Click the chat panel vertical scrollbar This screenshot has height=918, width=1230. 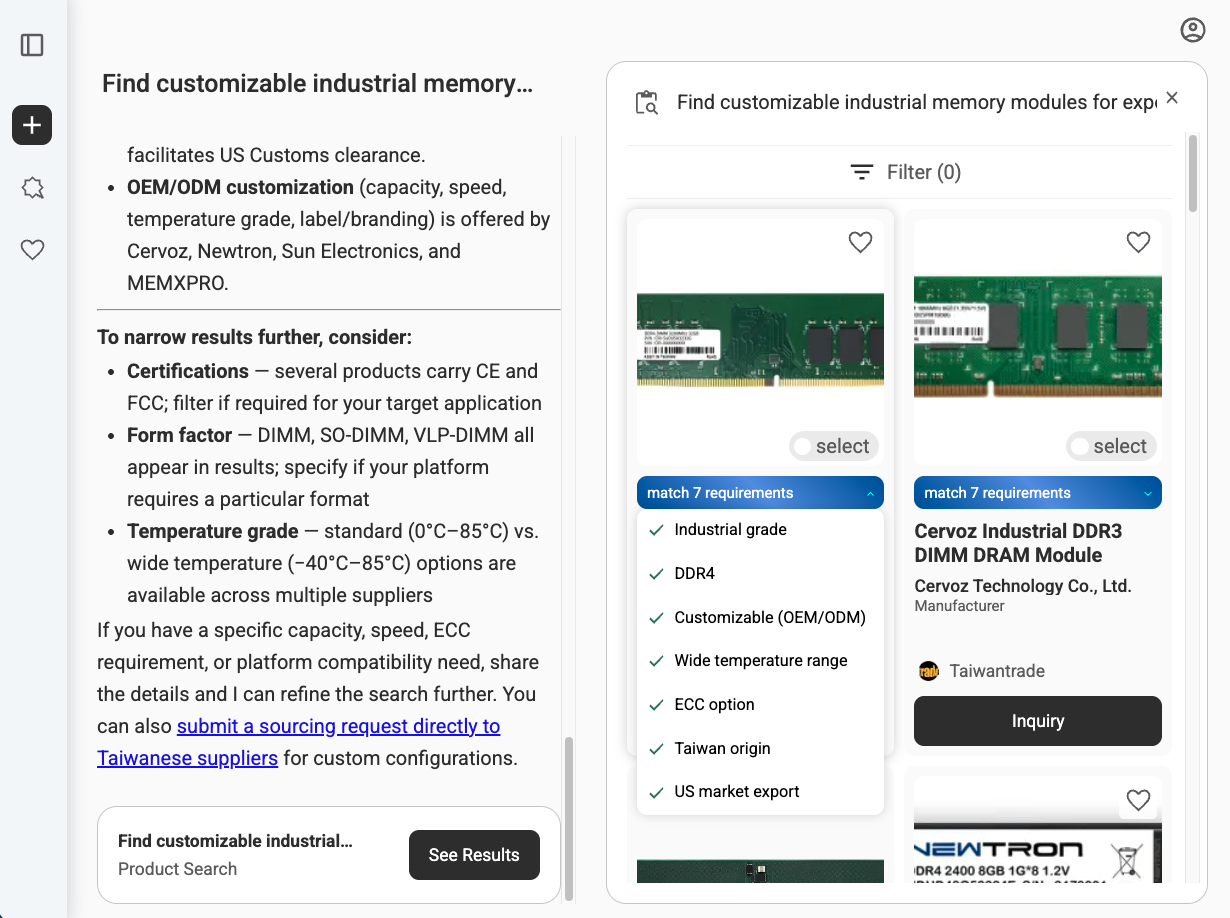[x=569, y=820]
